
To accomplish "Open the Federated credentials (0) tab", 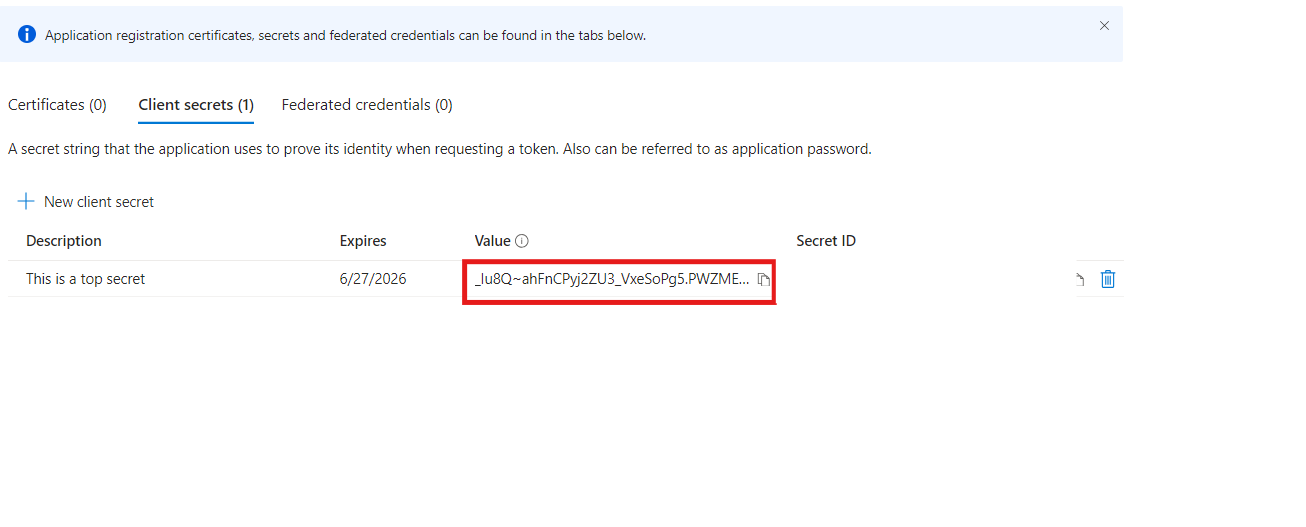I will pos(367,105).
